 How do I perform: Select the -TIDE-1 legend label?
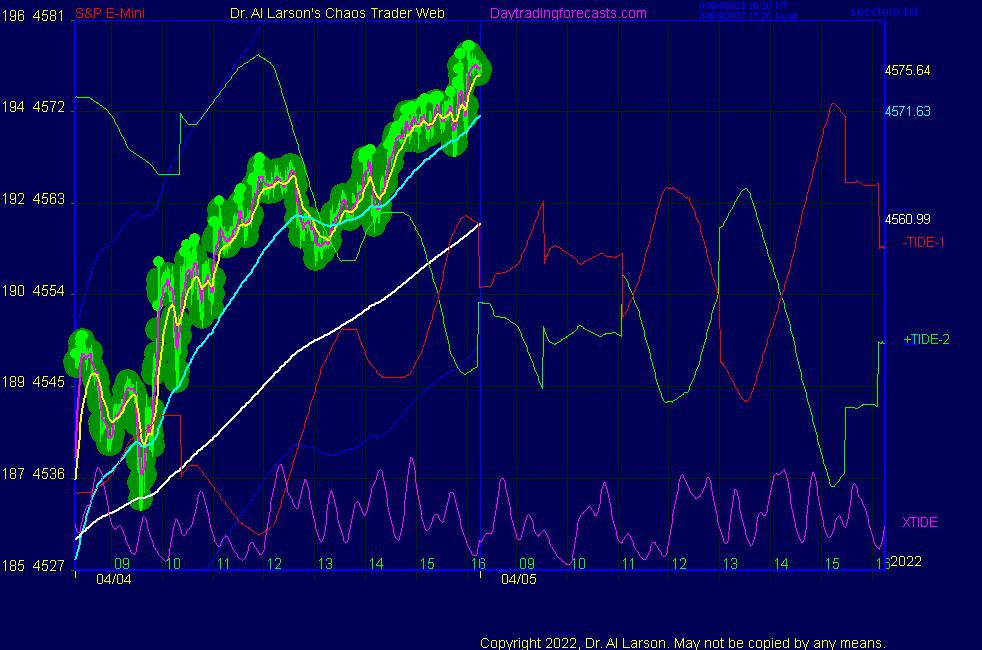(923, 242)
